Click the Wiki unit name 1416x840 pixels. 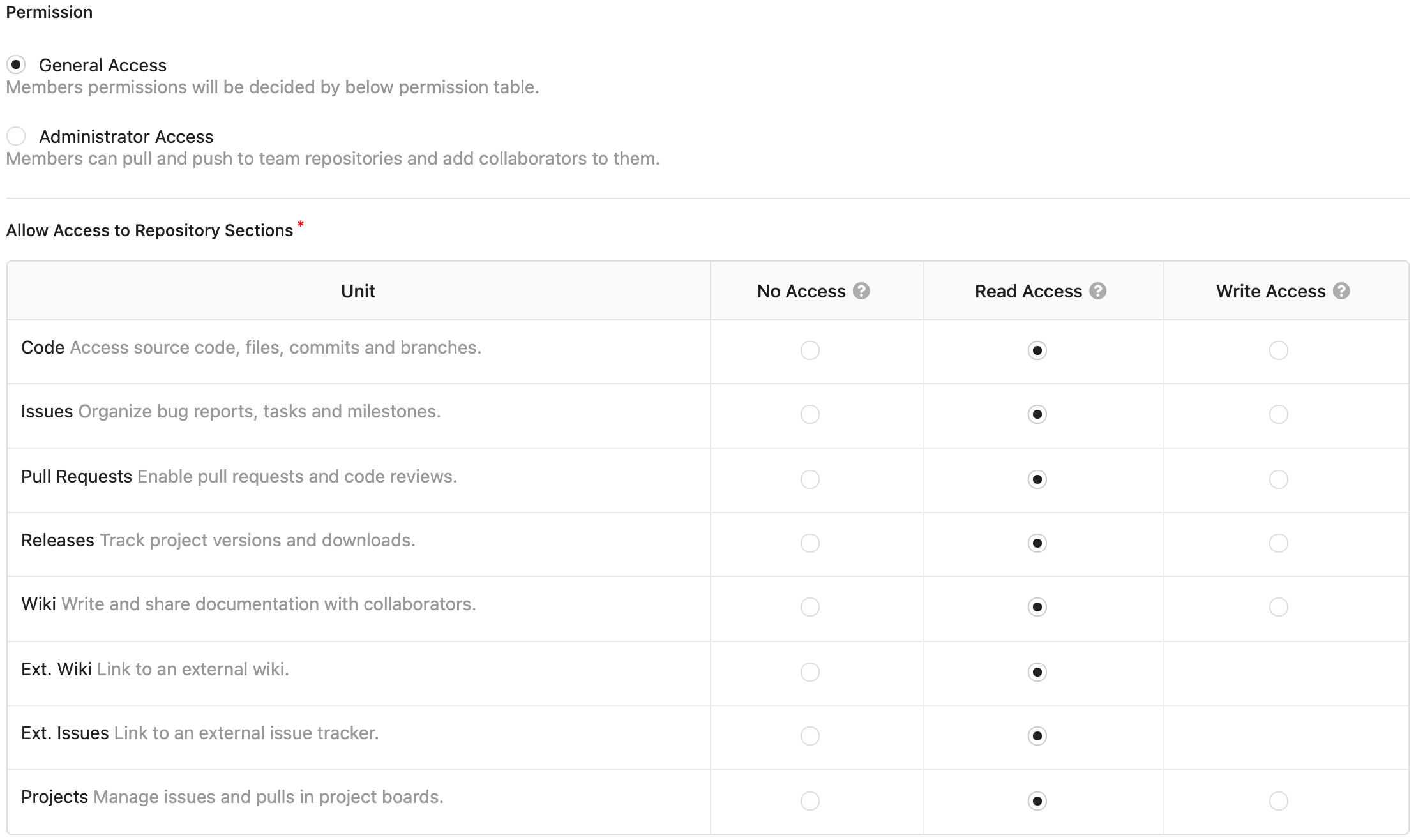point(39,604)
